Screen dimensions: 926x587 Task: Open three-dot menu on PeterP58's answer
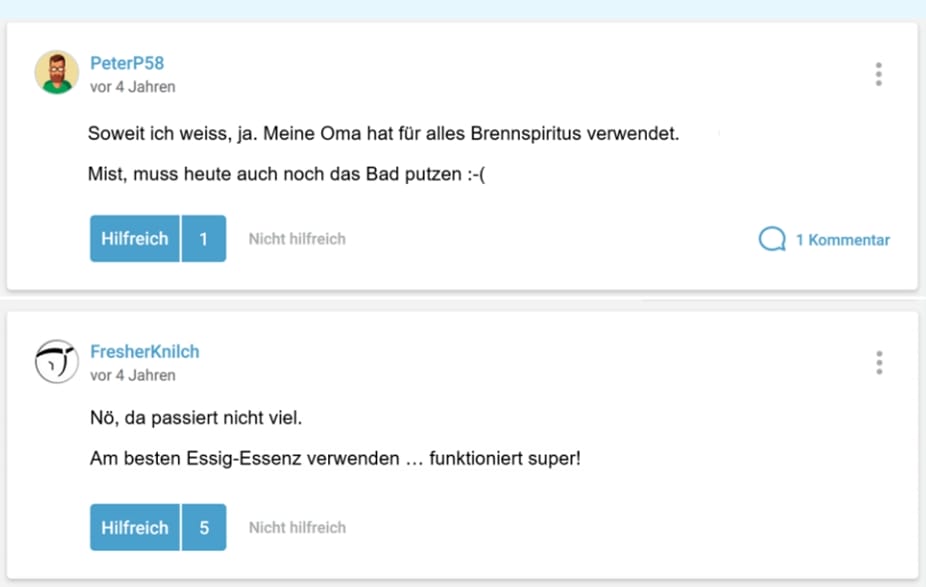(878, 74)
